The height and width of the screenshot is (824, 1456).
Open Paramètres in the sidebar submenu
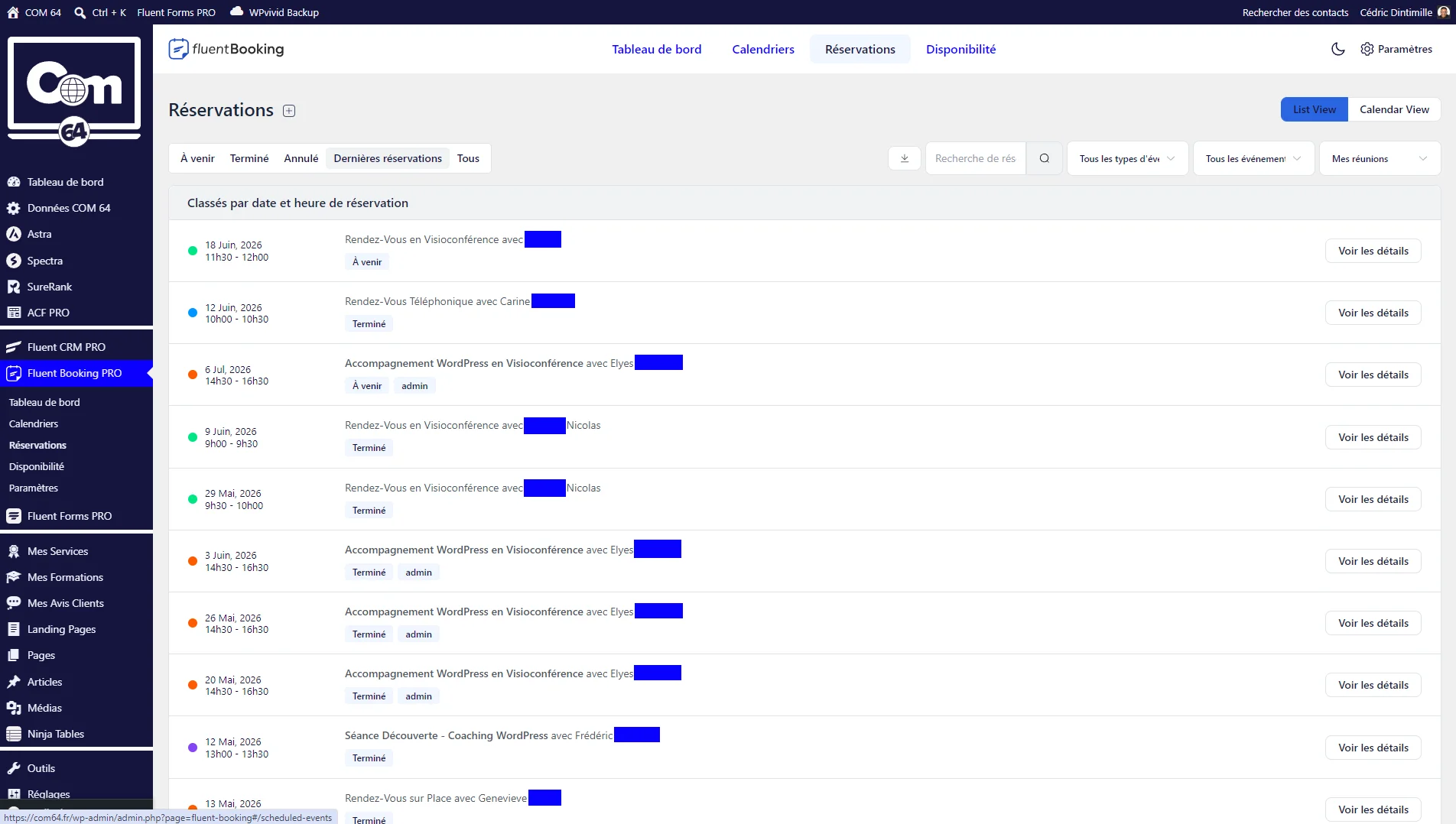[x=34, y=488]
